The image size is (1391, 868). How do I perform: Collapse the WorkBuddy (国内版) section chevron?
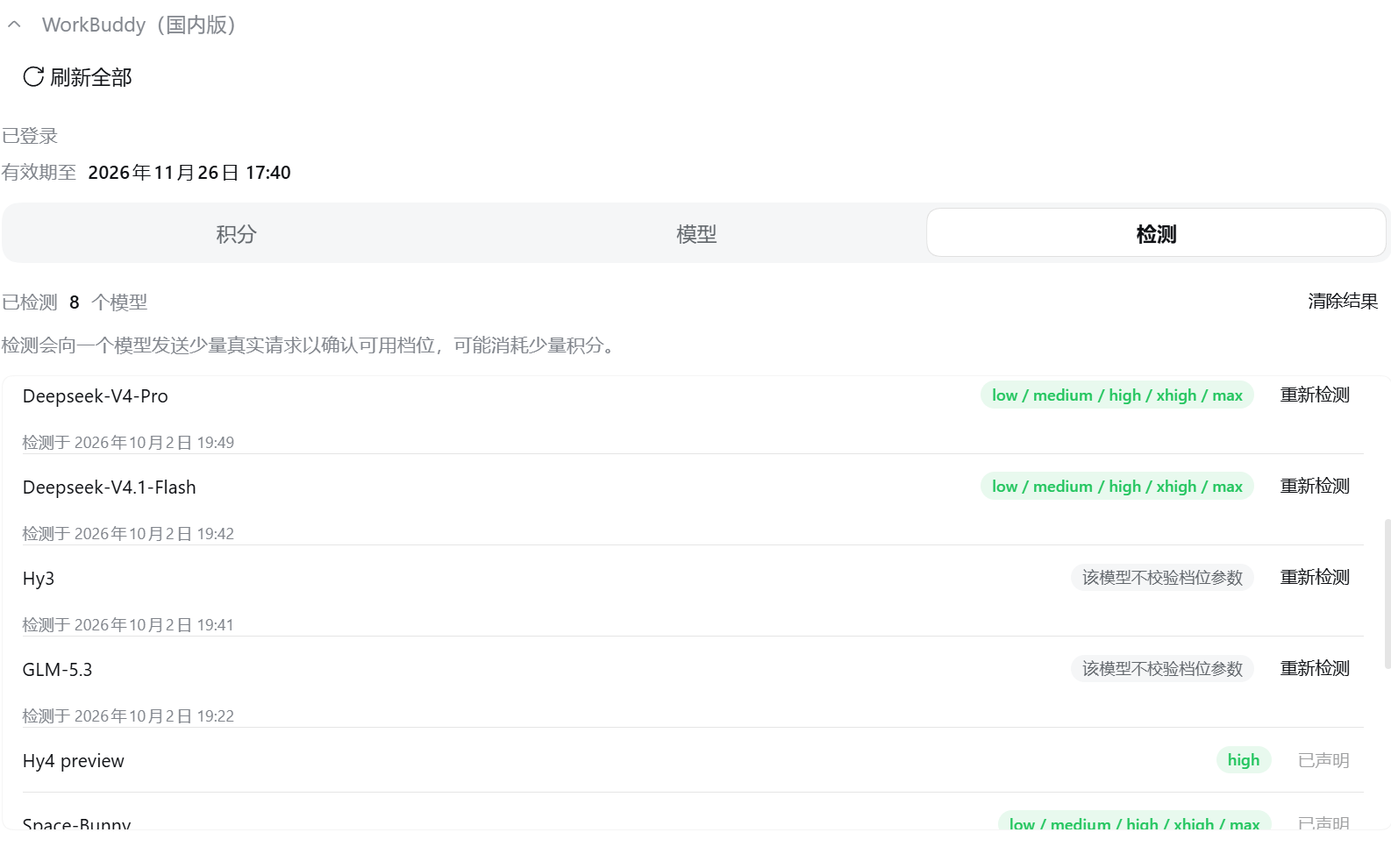point(14,25)
